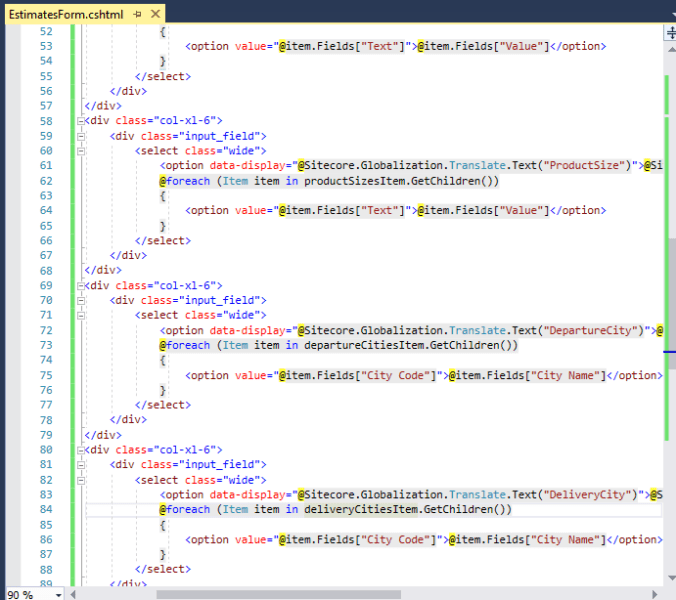Image resolution: width=676 pixels, height=600 pixels.
Task: Click the editor split-window icon
Action: 669,32
